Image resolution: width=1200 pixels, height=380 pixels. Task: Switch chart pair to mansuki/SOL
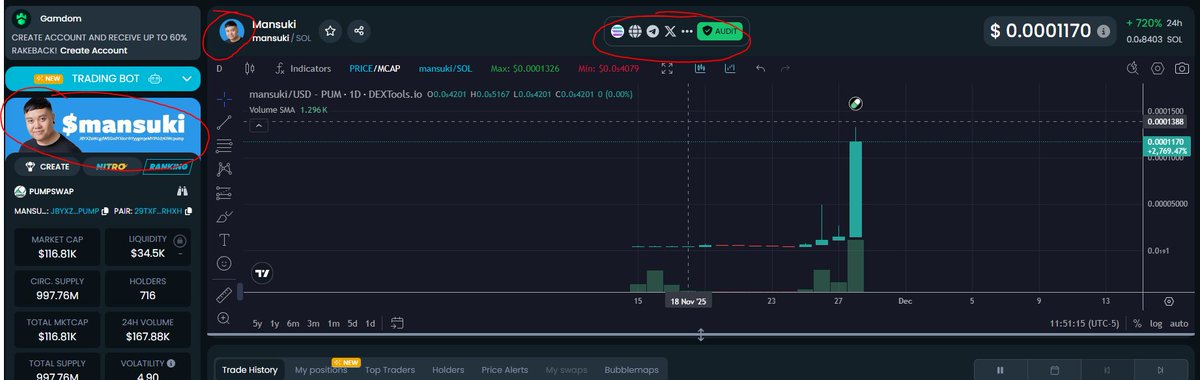pyautogui.click(x=446, y=69)
